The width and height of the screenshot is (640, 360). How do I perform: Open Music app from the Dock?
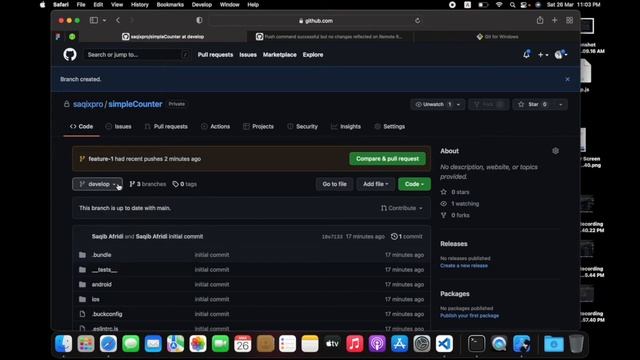click(355, 344)
